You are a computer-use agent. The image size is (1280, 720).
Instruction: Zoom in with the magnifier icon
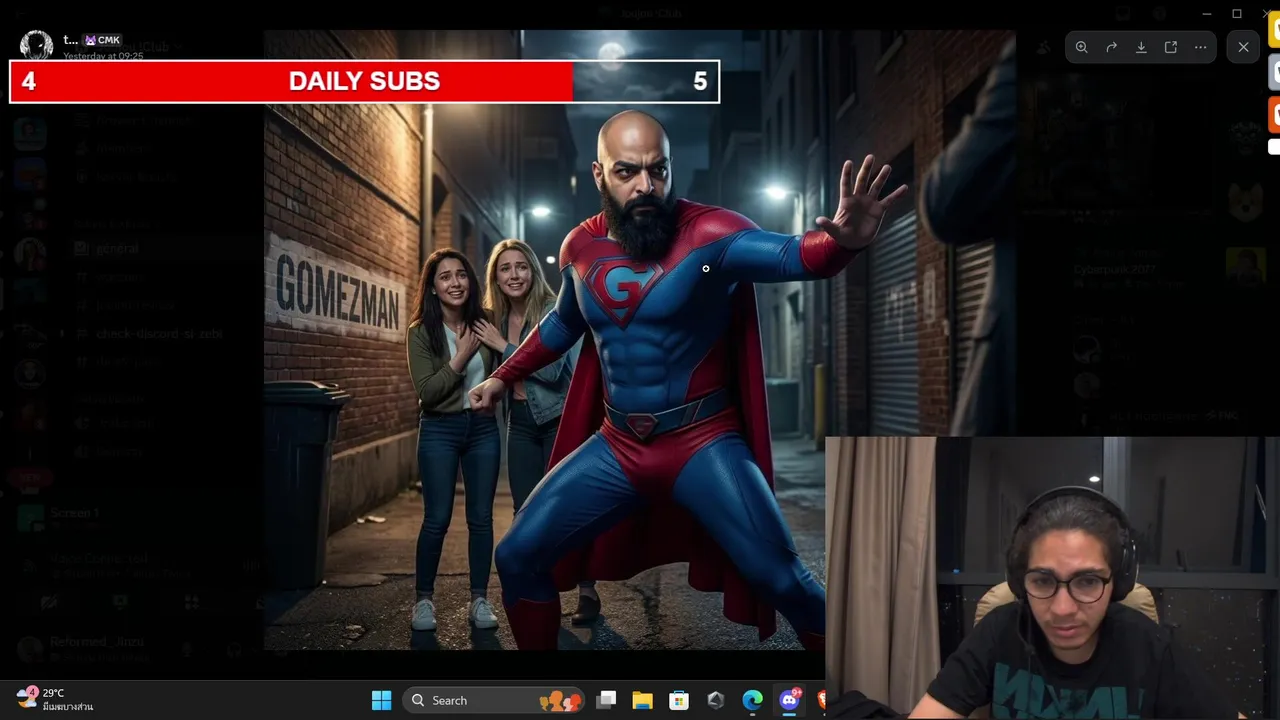(x=1081, y=47)
